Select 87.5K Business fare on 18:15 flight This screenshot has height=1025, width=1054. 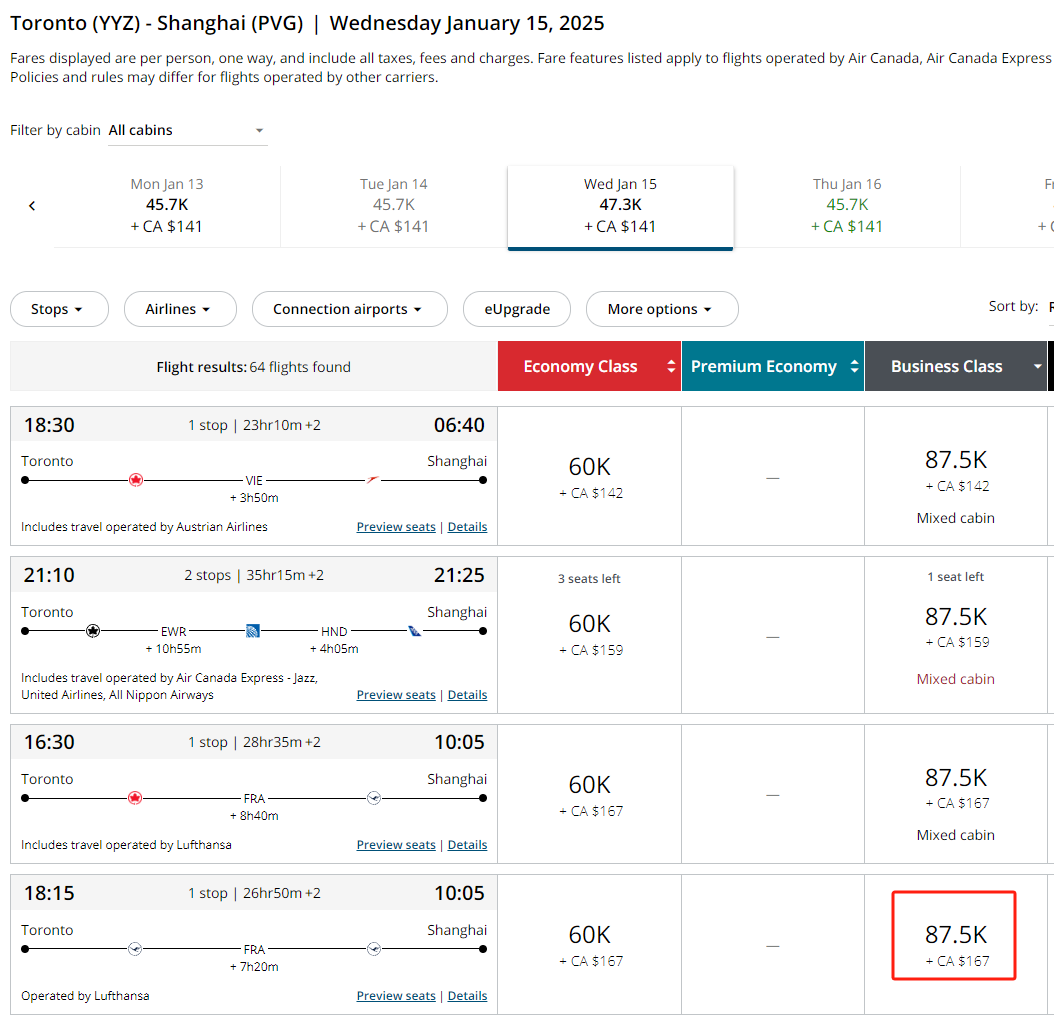955,936
